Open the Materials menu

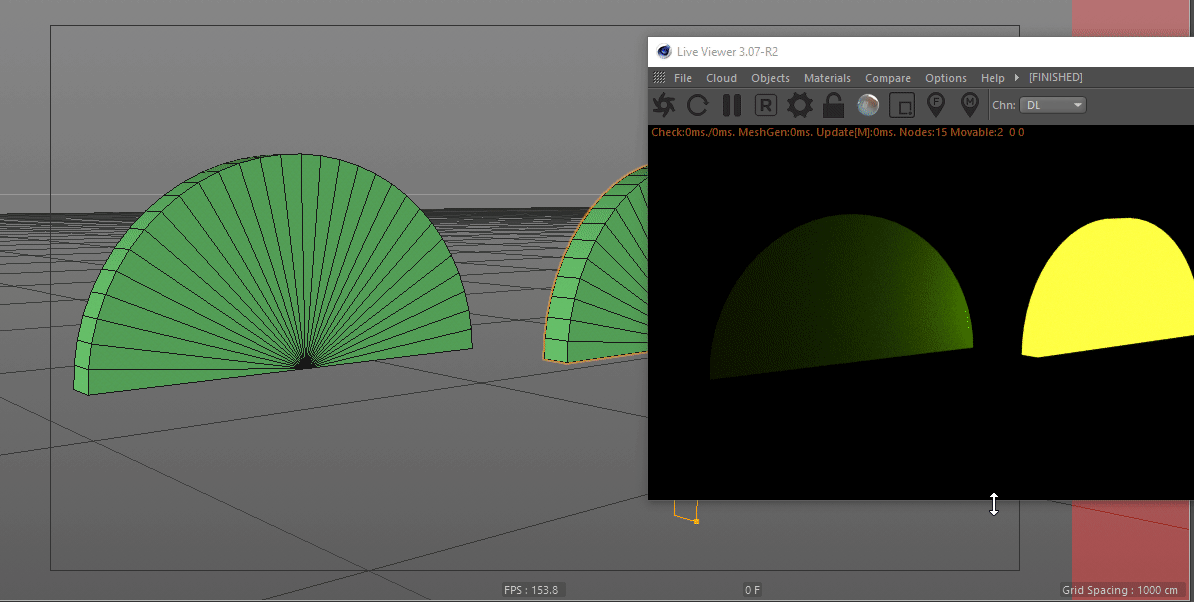[827, 78]
